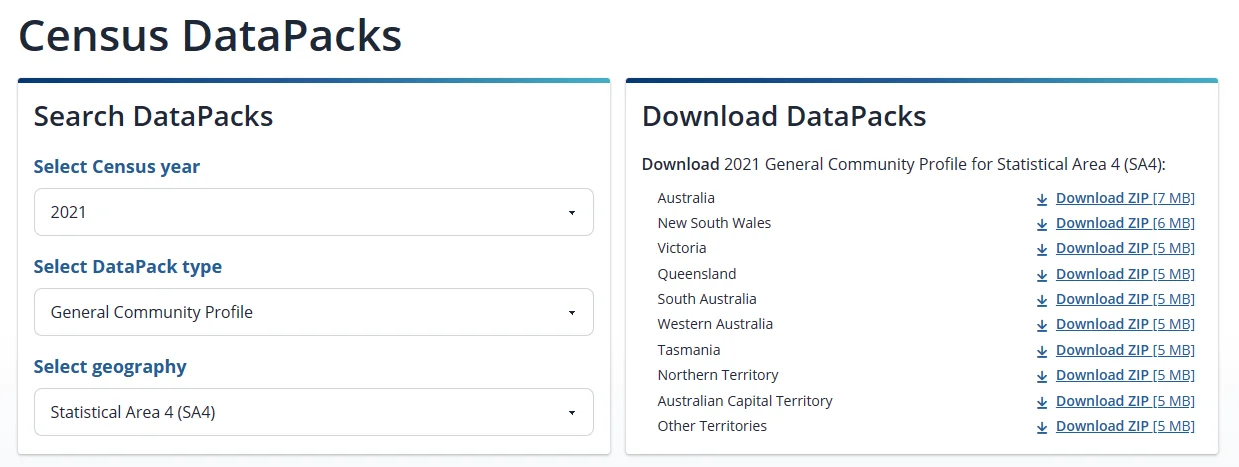The image size is (1239, 467).
Task: Open the Select Census year dropdown
Action: (x=313, y=212)
